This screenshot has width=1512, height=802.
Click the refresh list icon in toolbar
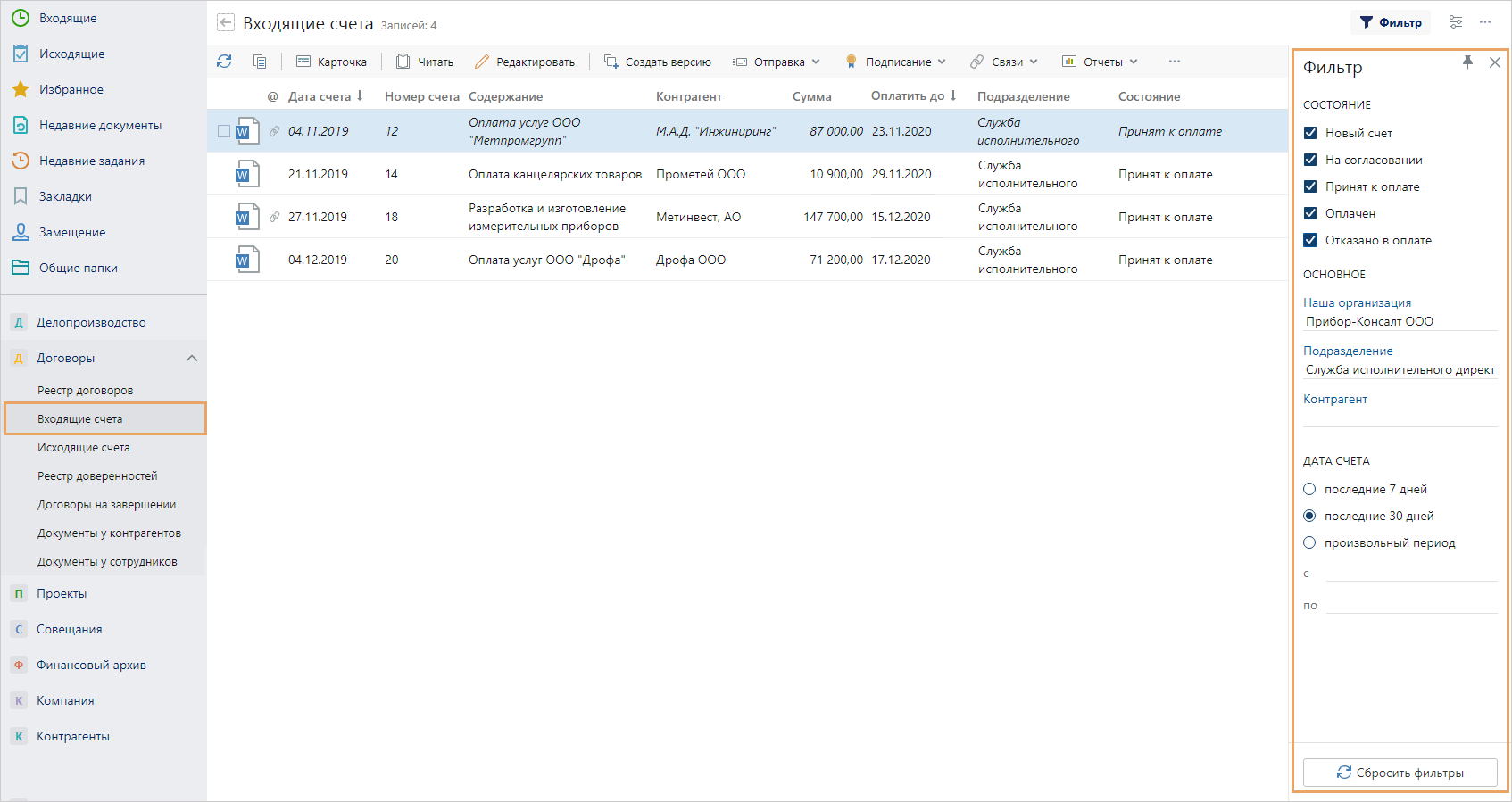224,62
